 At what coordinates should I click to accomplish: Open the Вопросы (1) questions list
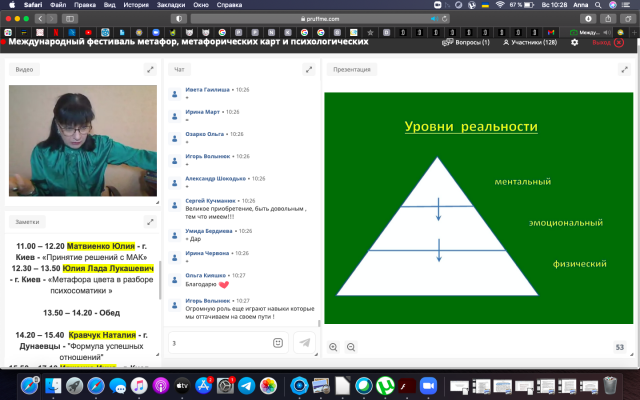(x=468, y=43)
